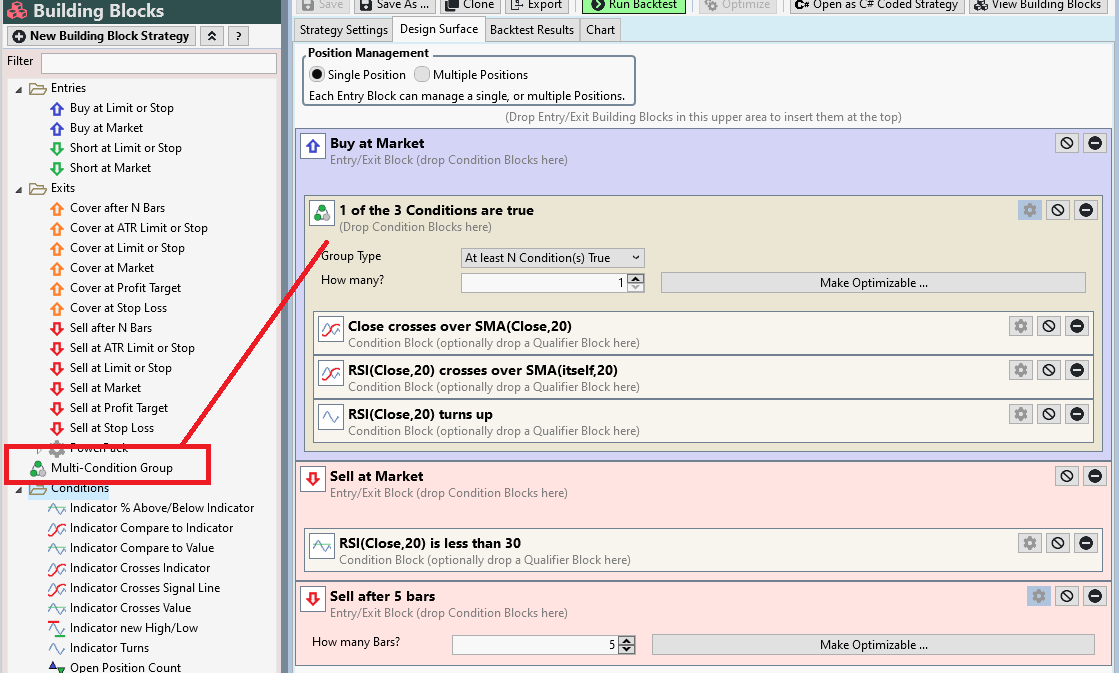
Task: Select the Single Position radio button
Action: click(x=317, y=75)
